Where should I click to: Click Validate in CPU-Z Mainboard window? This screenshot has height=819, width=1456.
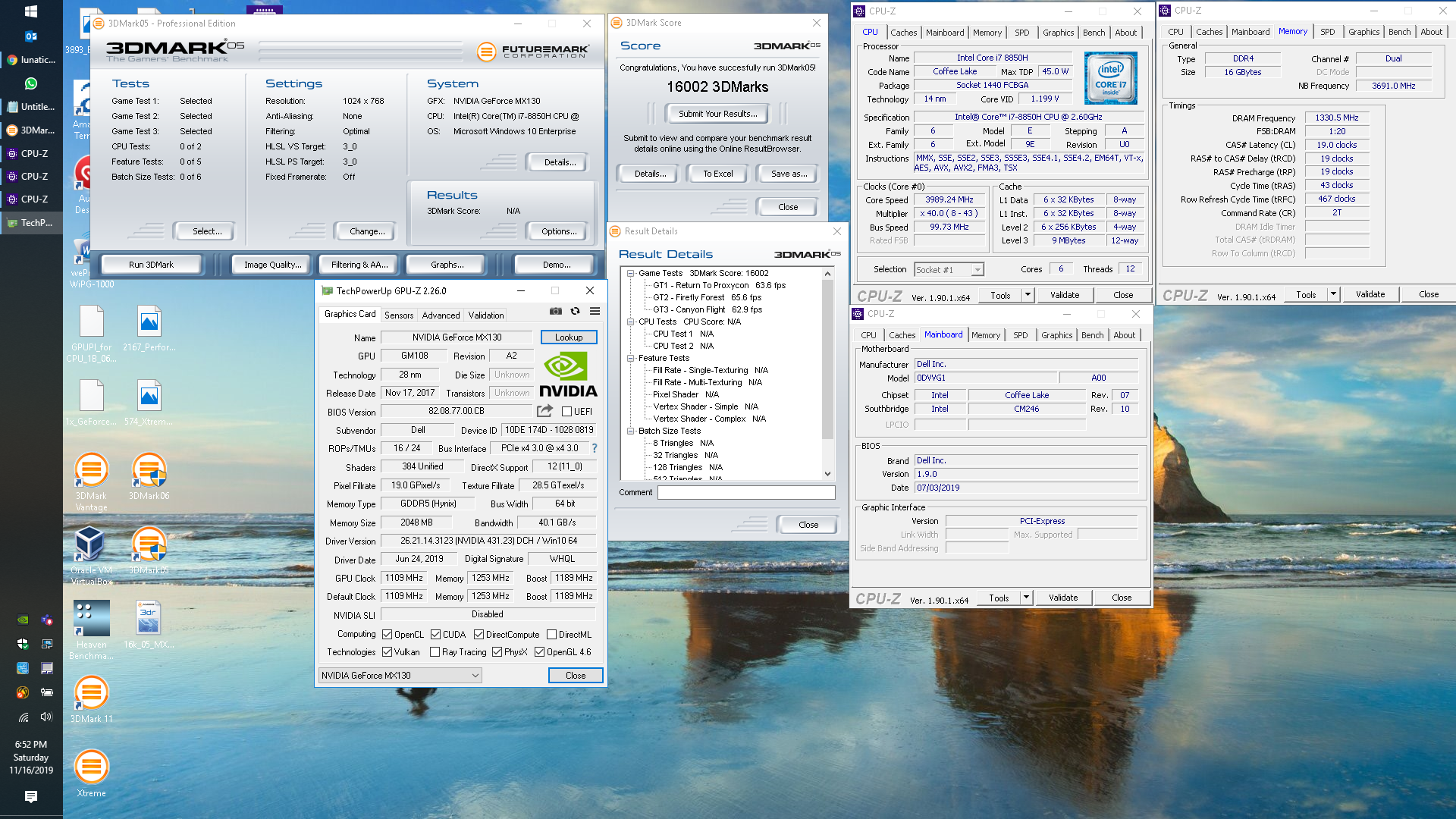1063,598
